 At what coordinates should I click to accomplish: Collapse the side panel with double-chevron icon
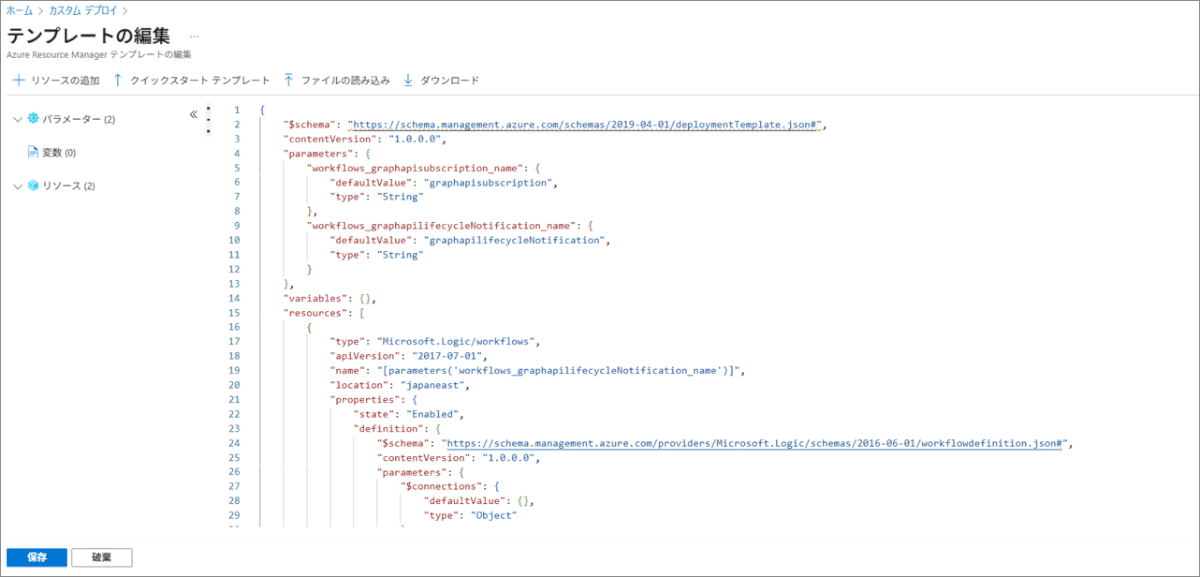[193, 114]
